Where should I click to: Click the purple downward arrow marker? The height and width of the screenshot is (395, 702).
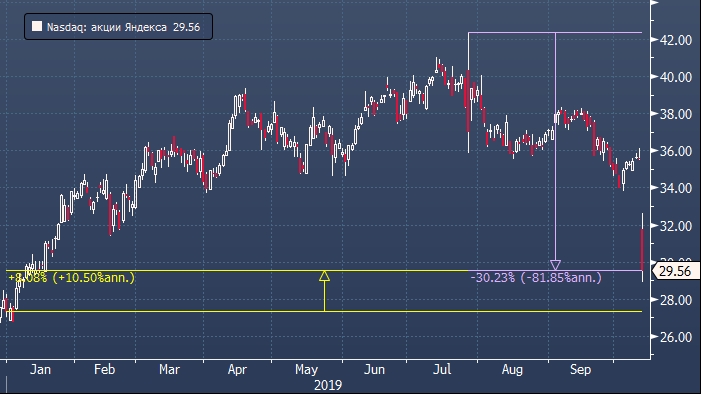pos(555,265)
